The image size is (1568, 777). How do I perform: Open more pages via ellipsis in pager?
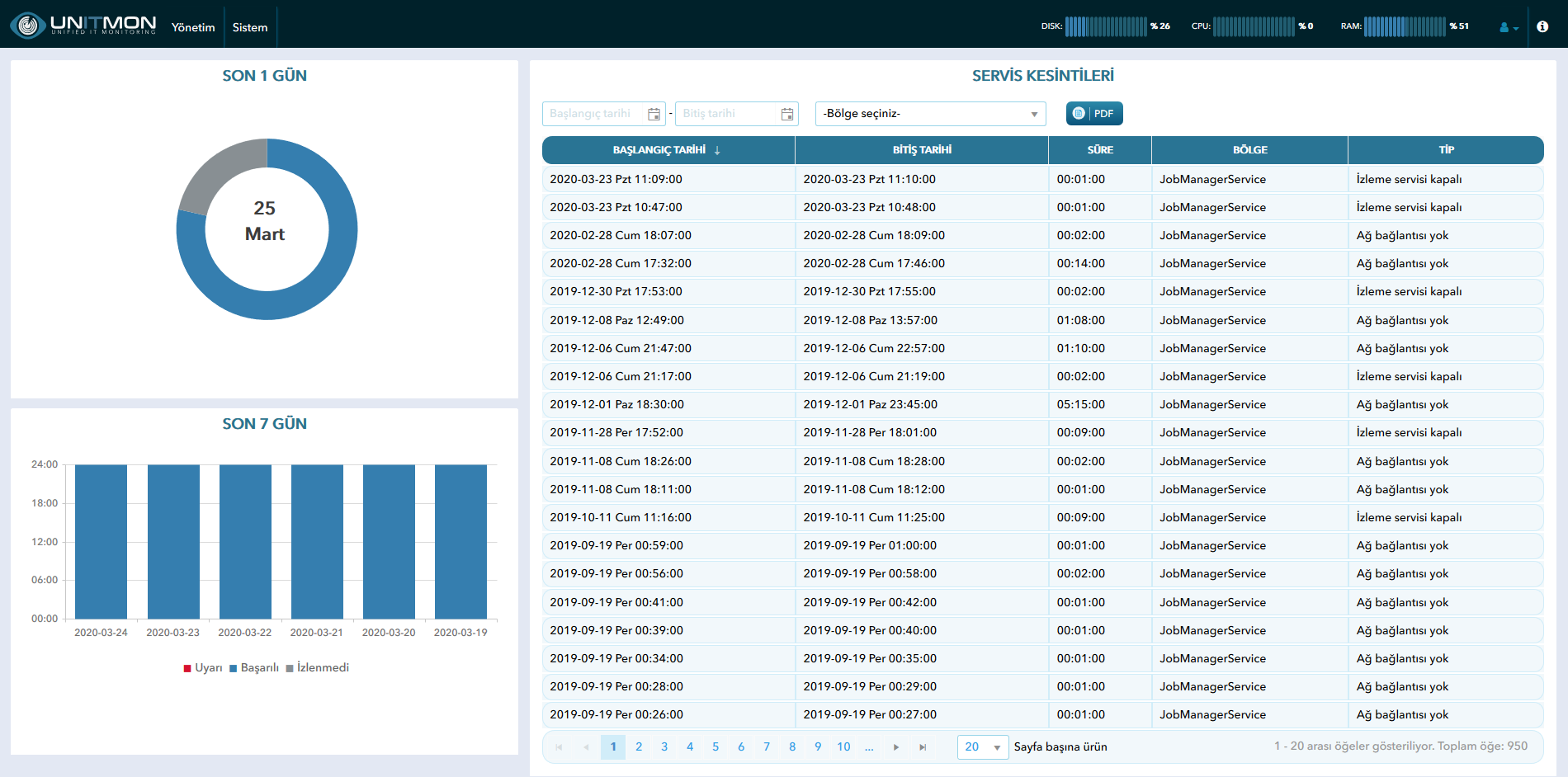click(869, 747)
